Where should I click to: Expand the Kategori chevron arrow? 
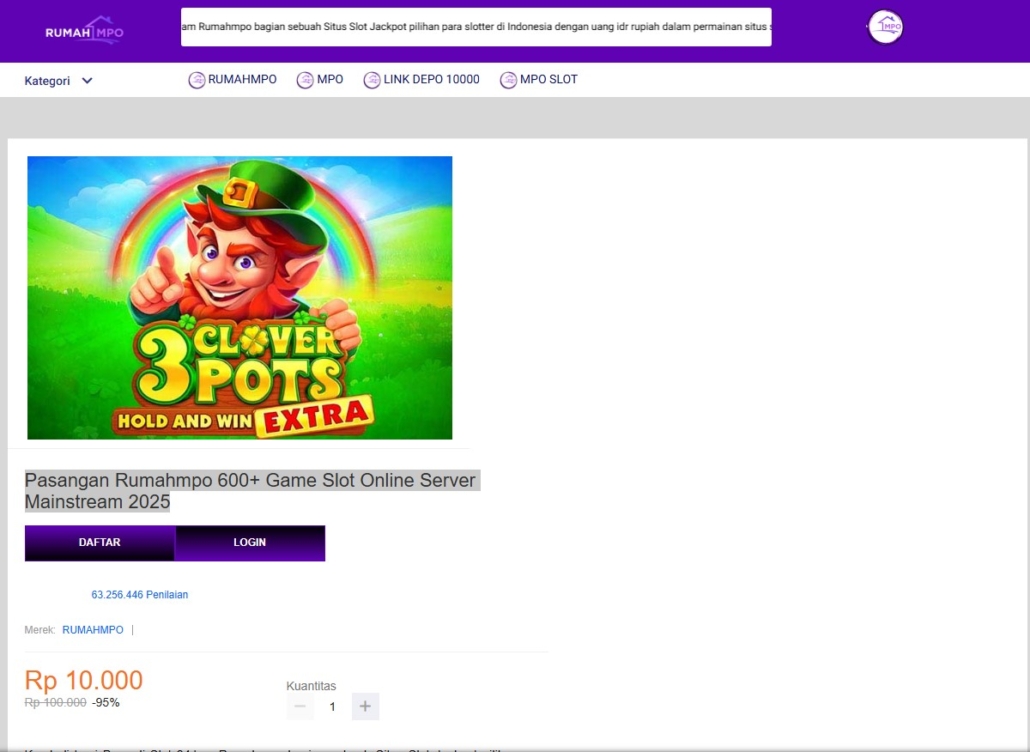click(x=87, y=81)
